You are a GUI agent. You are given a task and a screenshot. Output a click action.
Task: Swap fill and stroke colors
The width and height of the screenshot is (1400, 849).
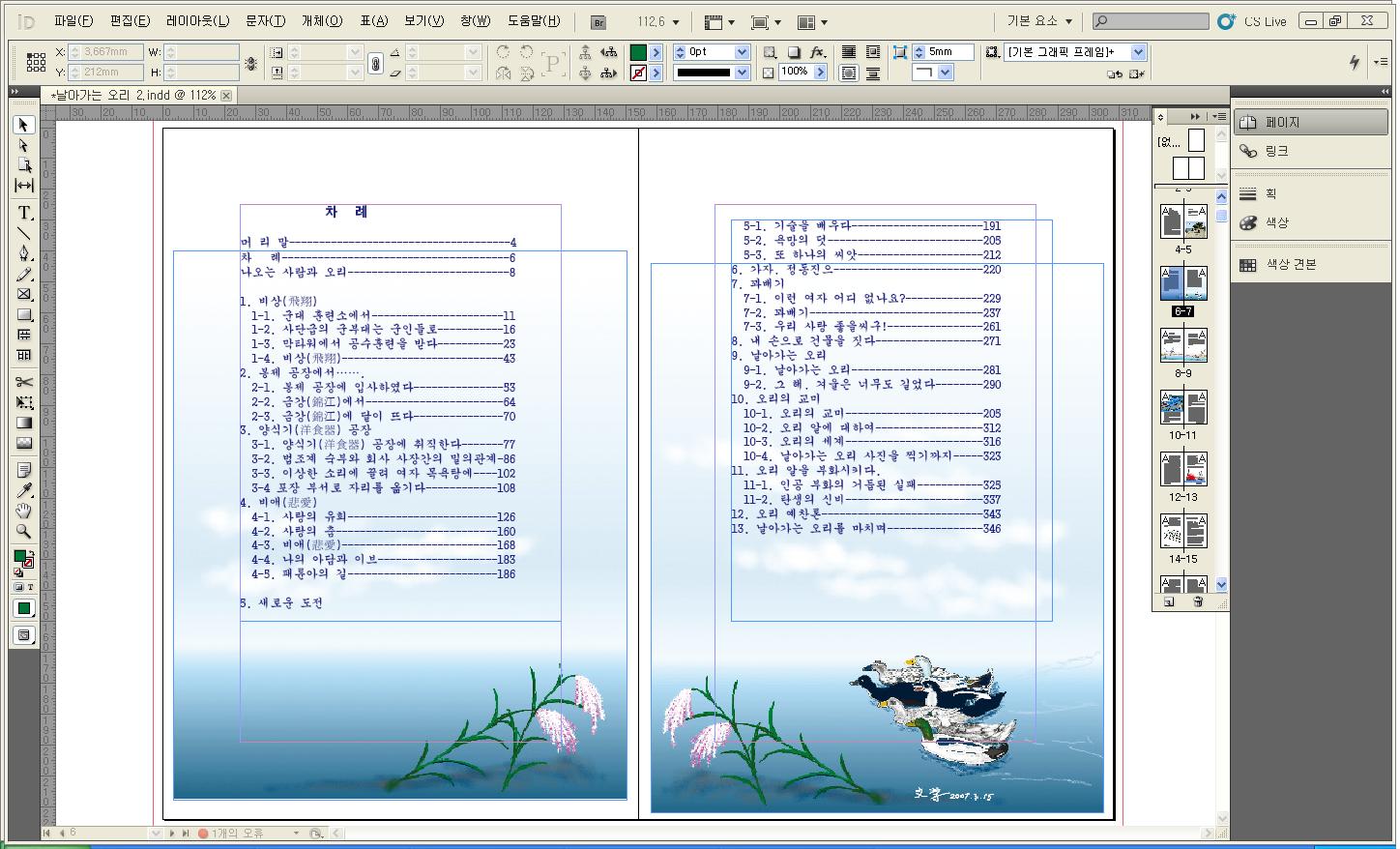30,551
